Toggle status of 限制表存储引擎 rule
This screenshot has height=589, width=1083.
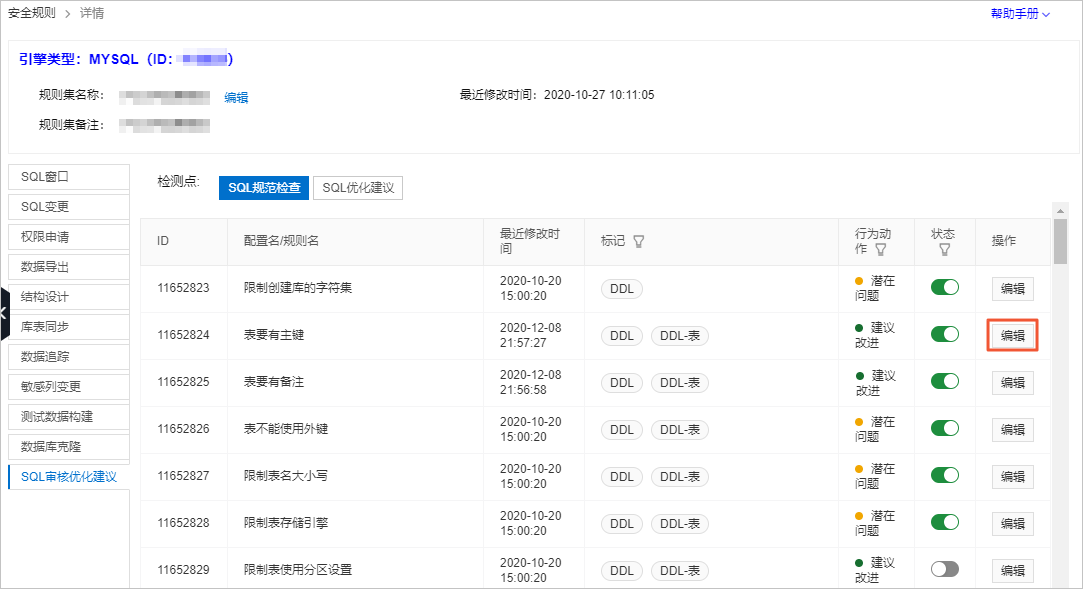point(945,522)
